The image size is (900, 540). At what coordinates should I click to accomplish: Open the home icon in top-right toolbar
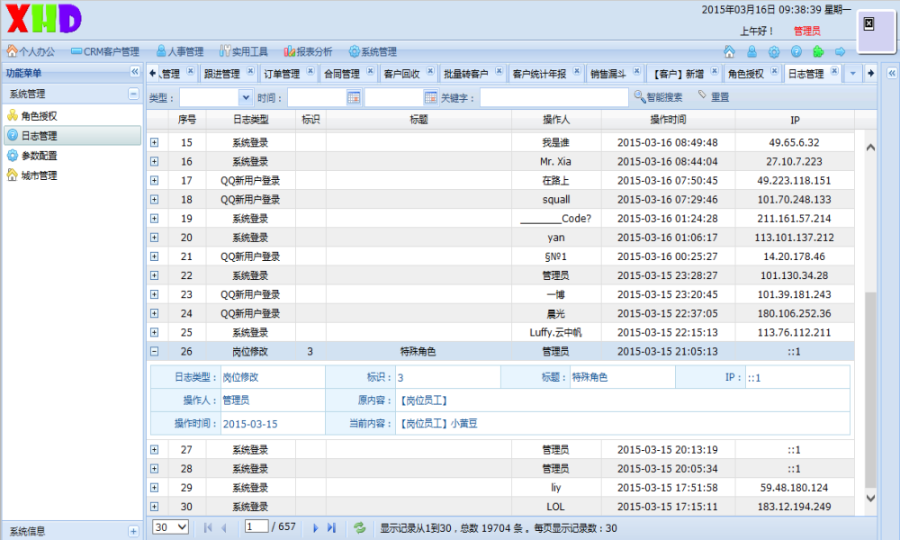point(729,52)
